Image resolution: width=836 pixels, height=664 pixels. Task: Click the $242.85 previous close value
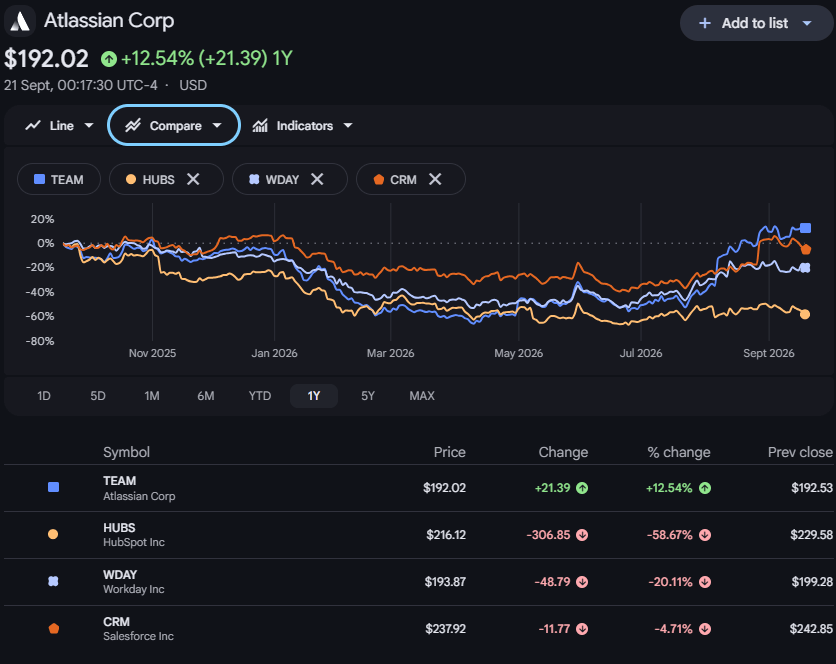[811, 629]
